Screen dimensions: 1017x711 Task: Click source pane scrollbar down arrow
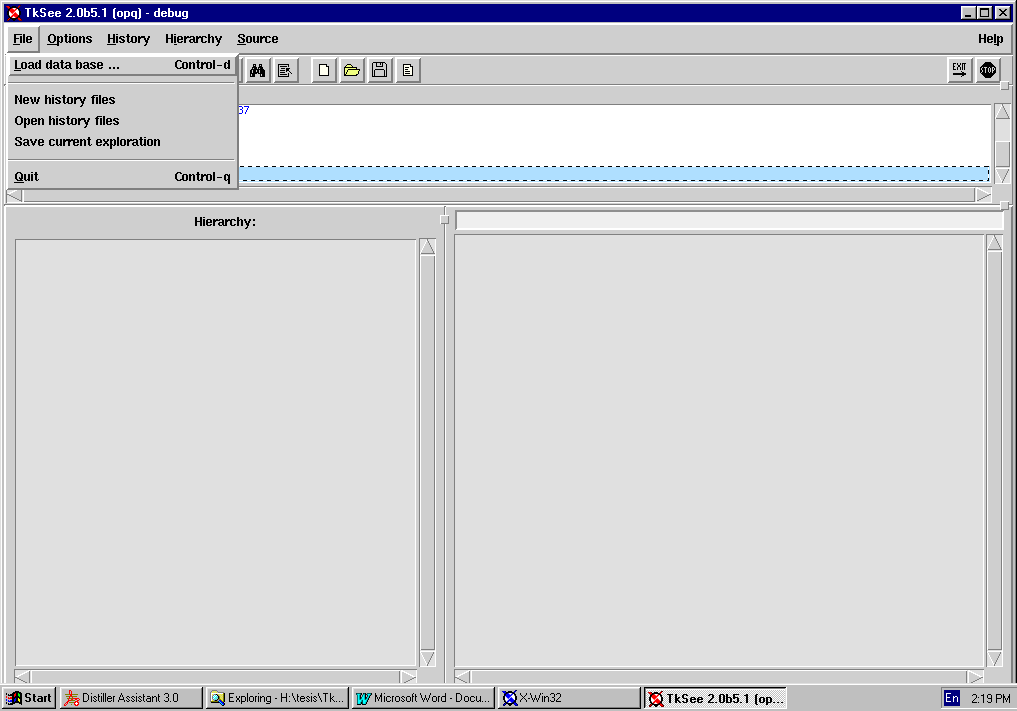995,658
